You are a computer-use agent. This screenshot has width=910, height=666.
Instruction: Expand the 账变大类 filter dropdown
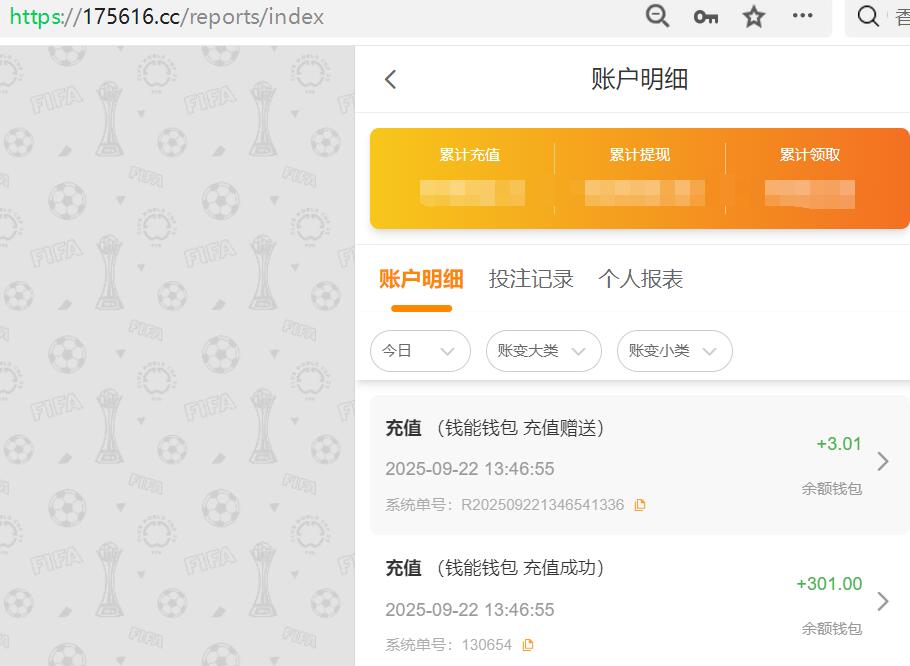point(543,351)
